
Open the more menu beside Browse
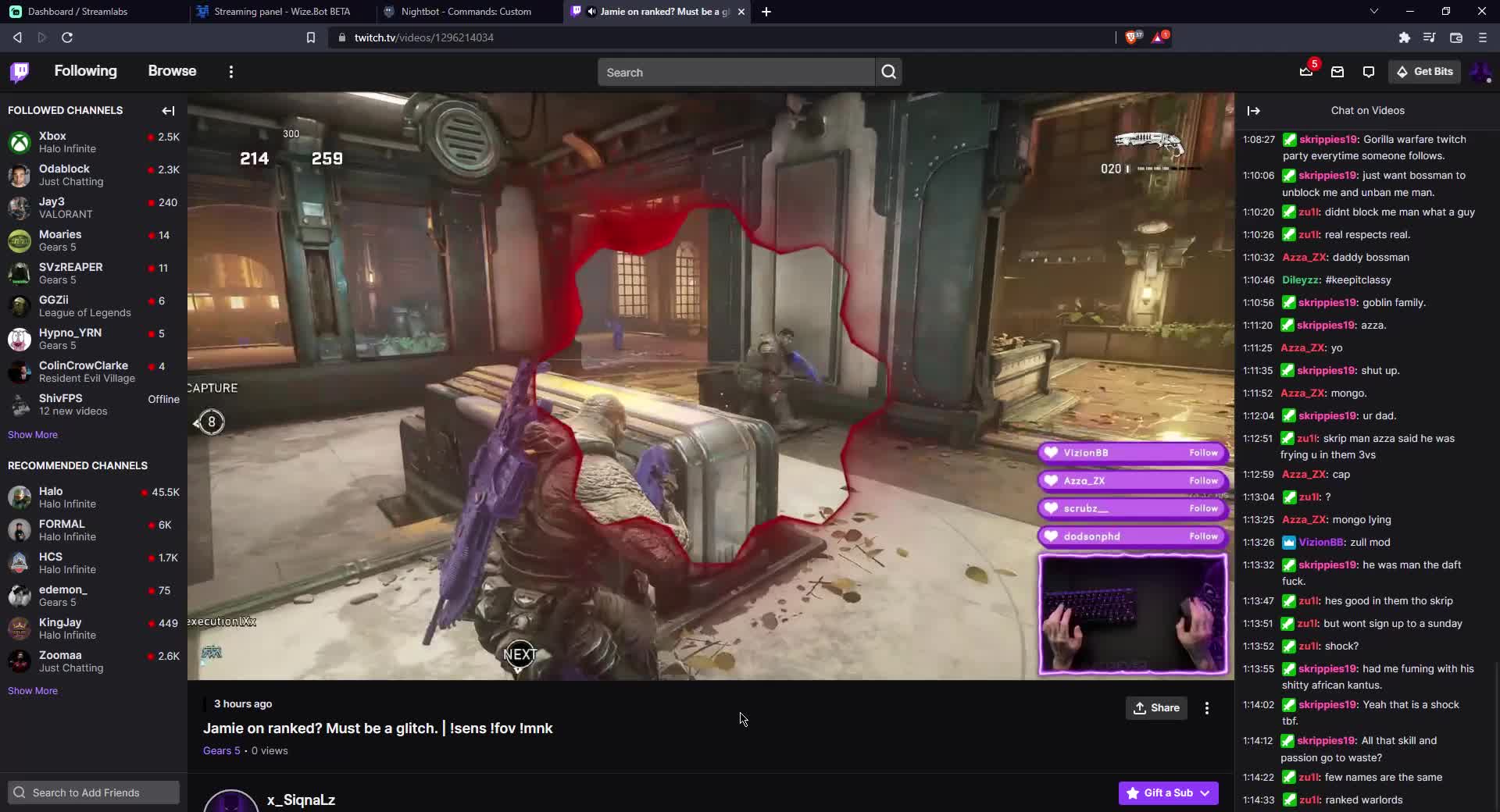click(230, 72)
